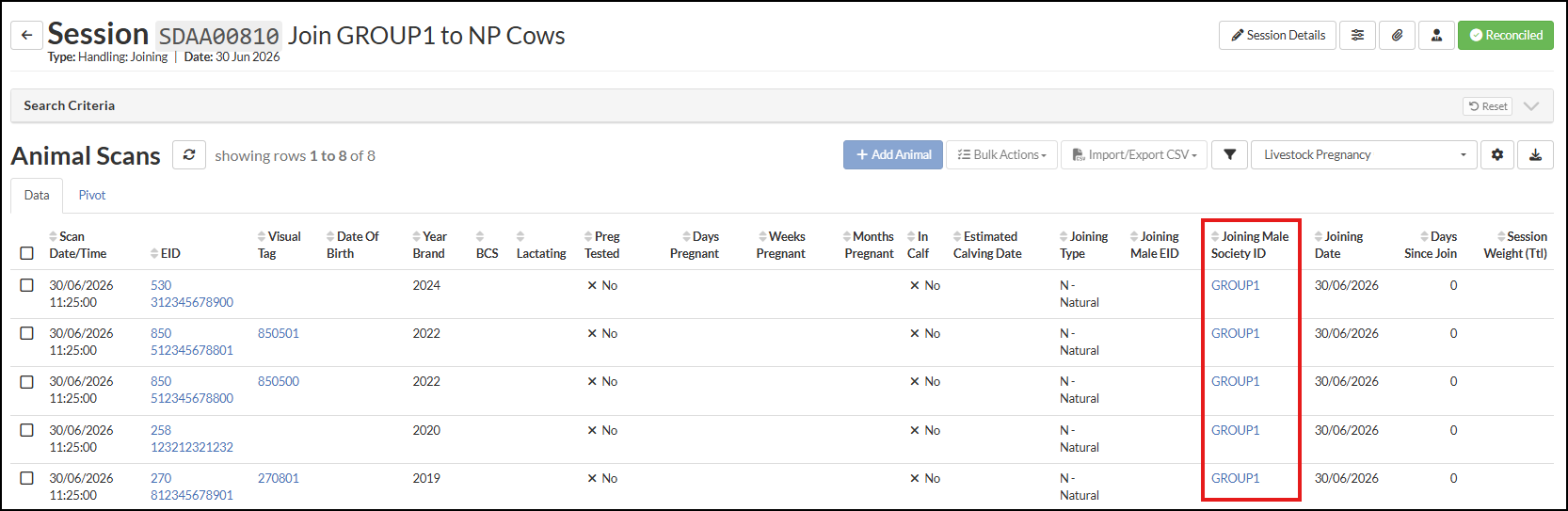Click session ID SDAA00810
Image resolution: width=1568 pixels, height=511 pixels.
tap(218, 36)
